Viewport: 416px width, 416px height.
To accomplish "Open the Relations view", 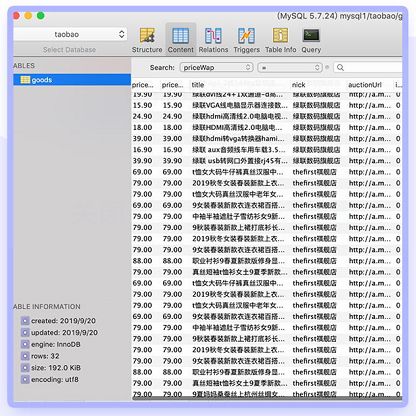I will [213, 40].
